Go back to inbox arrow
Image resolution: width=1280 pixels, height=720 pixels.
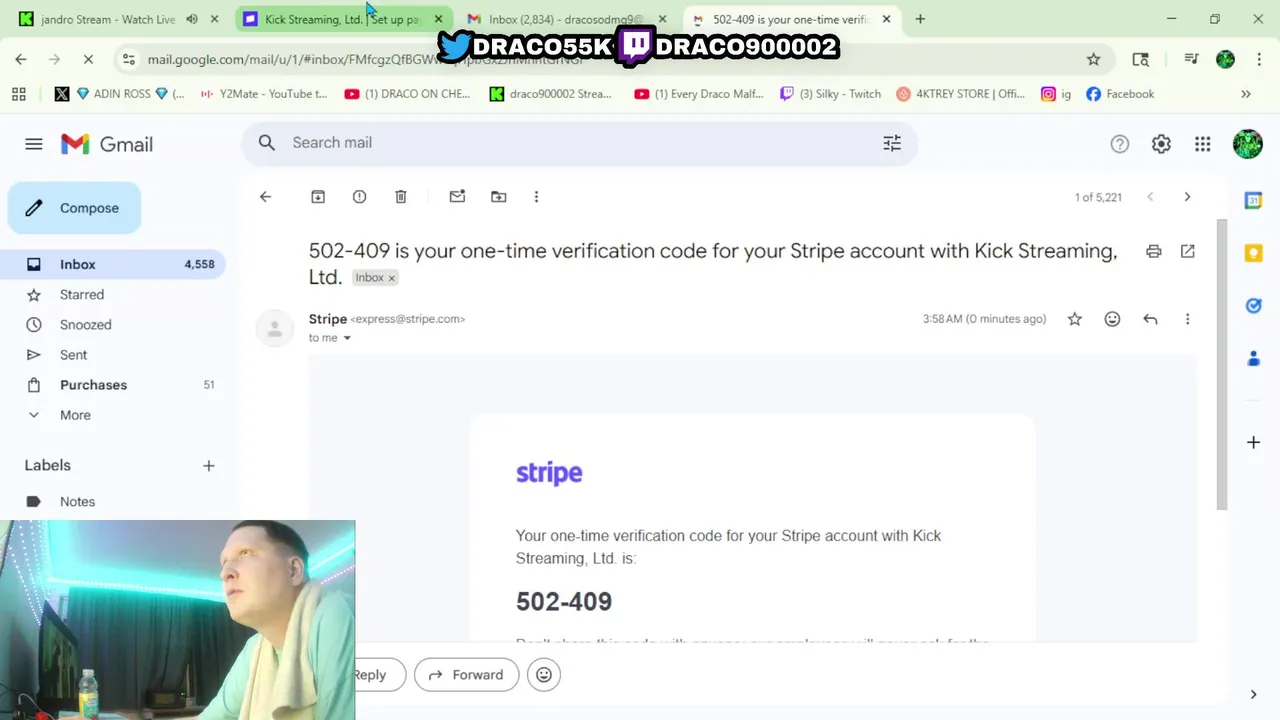pyautogui.click(x=265, y=197)
